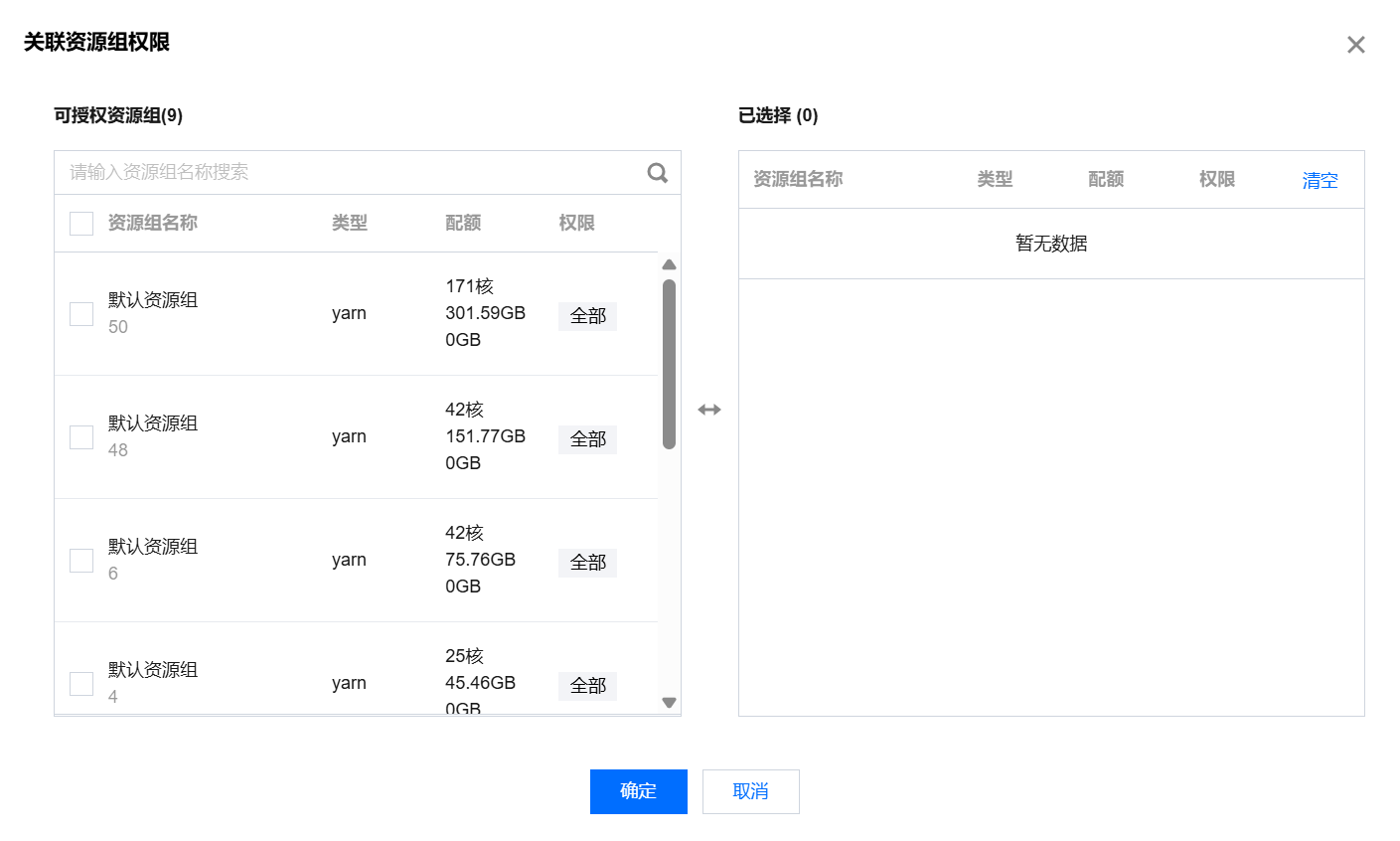This screenshot has width=1400, height=841.
Task: Expand 全部 permission selector for 默认资源组 6
Action: (x=587, y=563)
